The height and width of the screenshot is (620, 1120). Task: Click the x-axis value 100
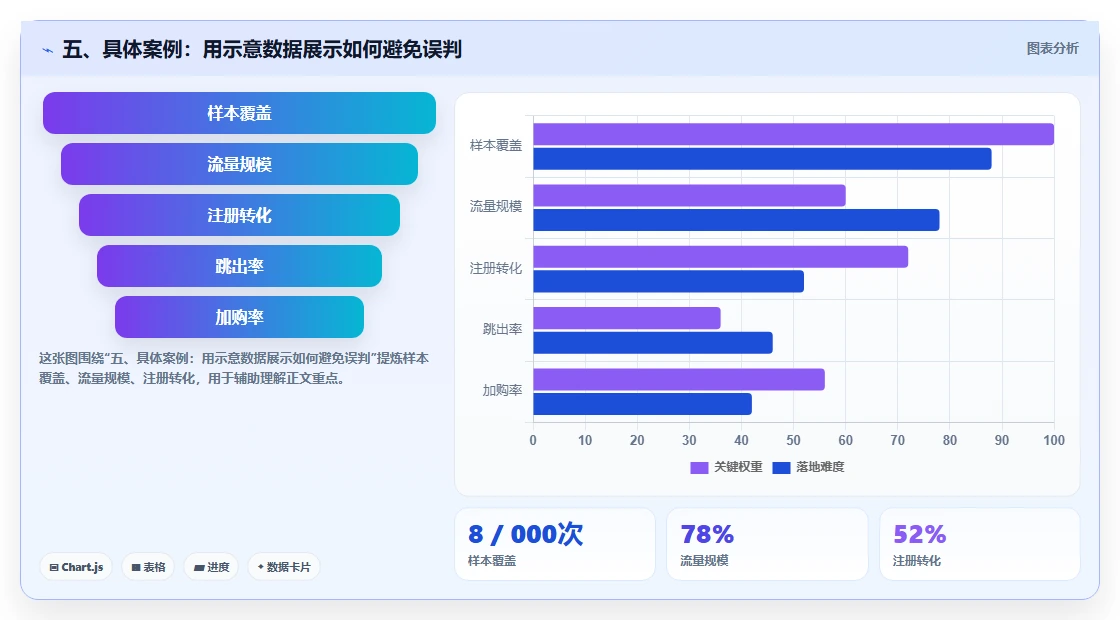pos(1054,441)
